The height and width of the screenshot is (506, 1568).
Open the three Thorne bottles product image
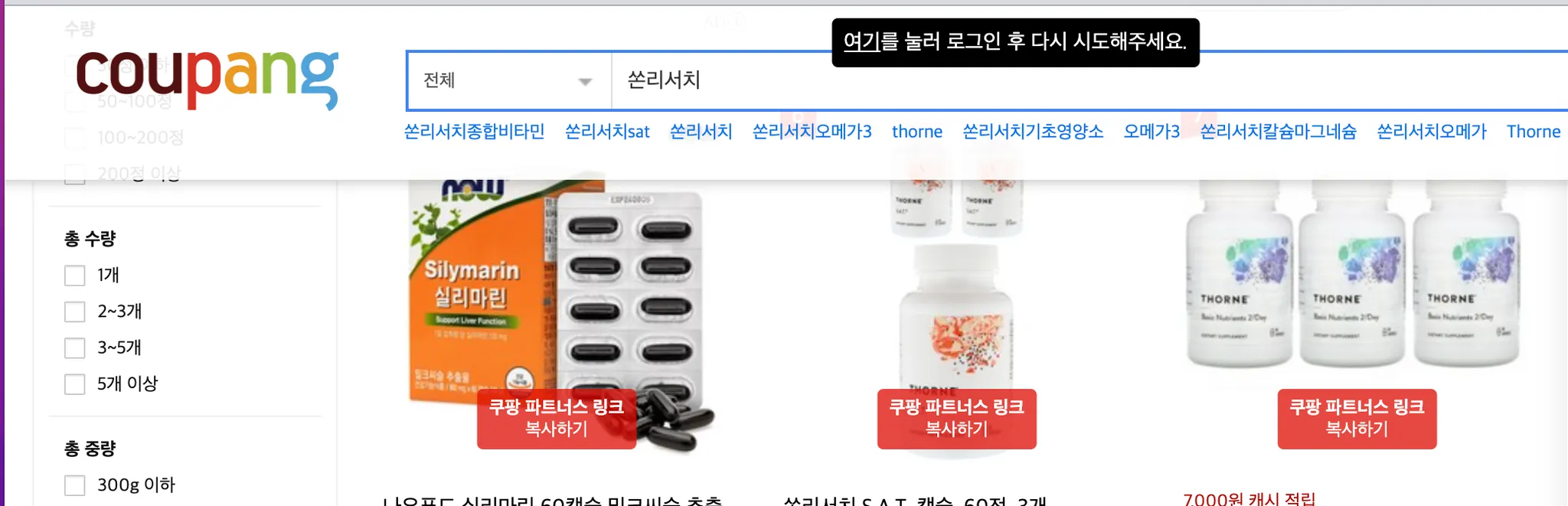tap(1354, 274)
